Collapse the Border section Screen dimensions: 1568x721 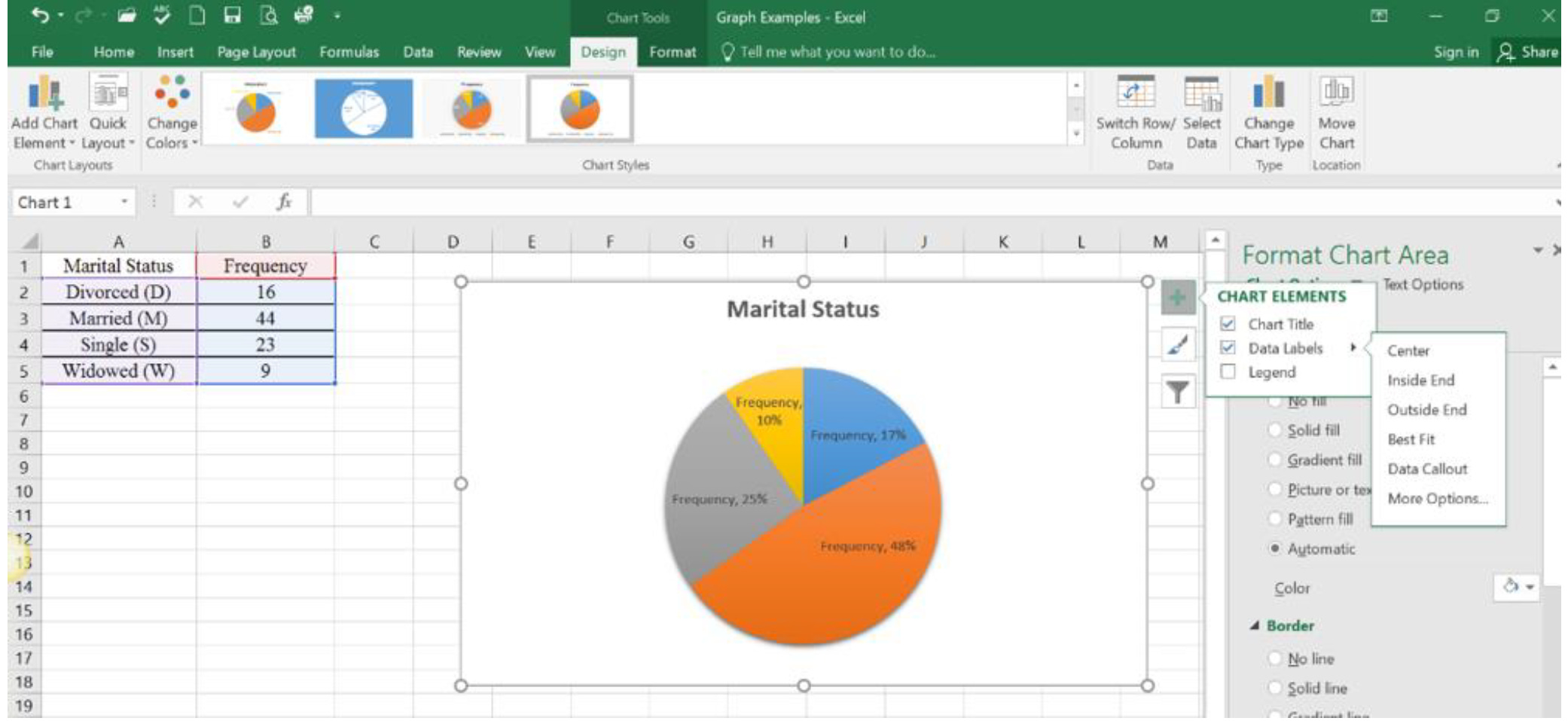point(1255,625)
